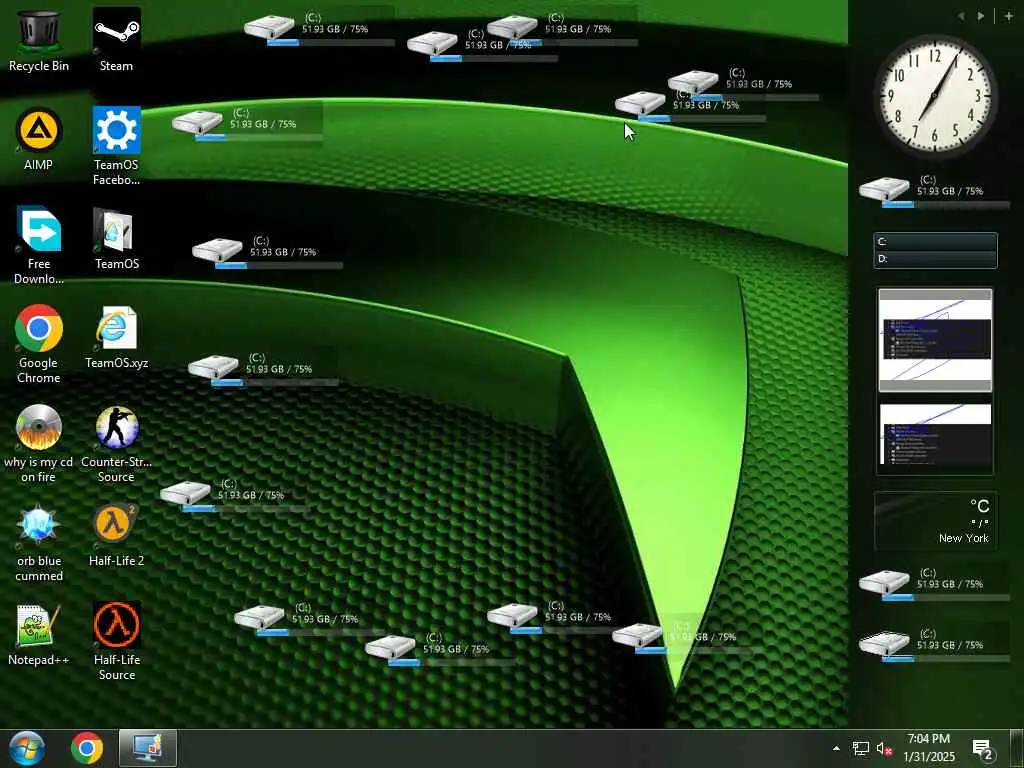Select the Half-Life 2 desktop shortcut
The width and height of the screenshot is (1024, 768).
pyautogui.click(x=116, y=536)
